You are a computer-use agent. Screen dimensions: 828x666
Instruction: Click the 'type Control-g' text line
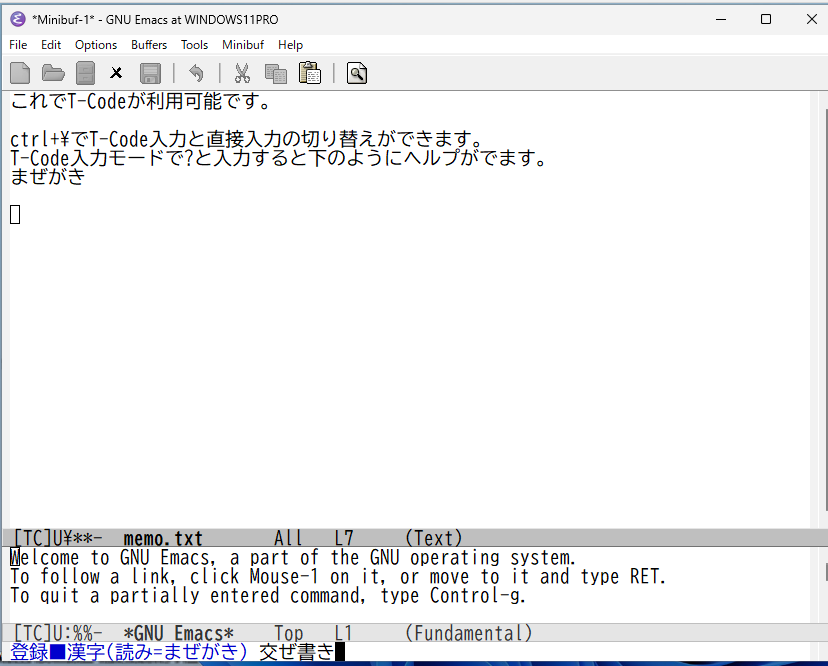point(268,595)
